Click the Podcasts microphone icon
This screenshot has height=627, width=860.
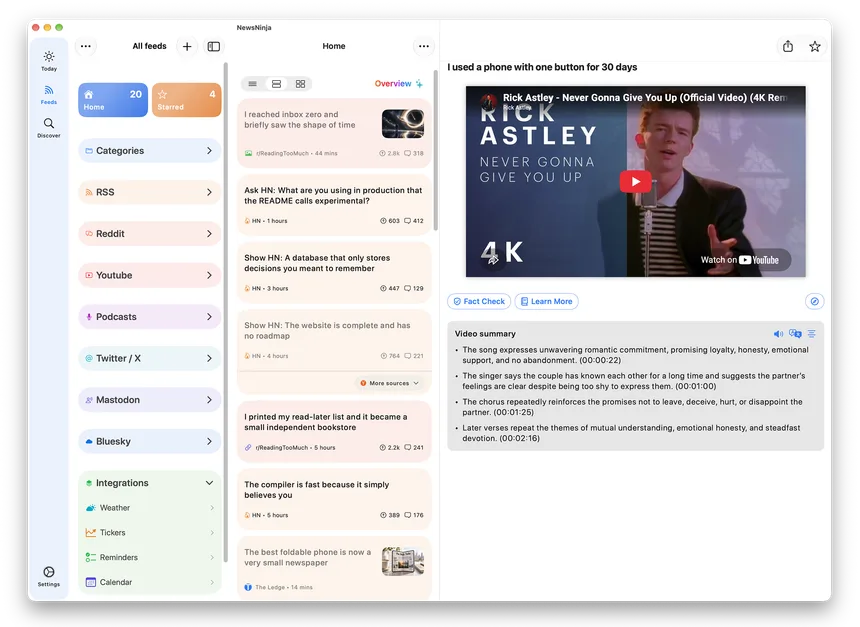pyautogui.click(x=89, y=317)
